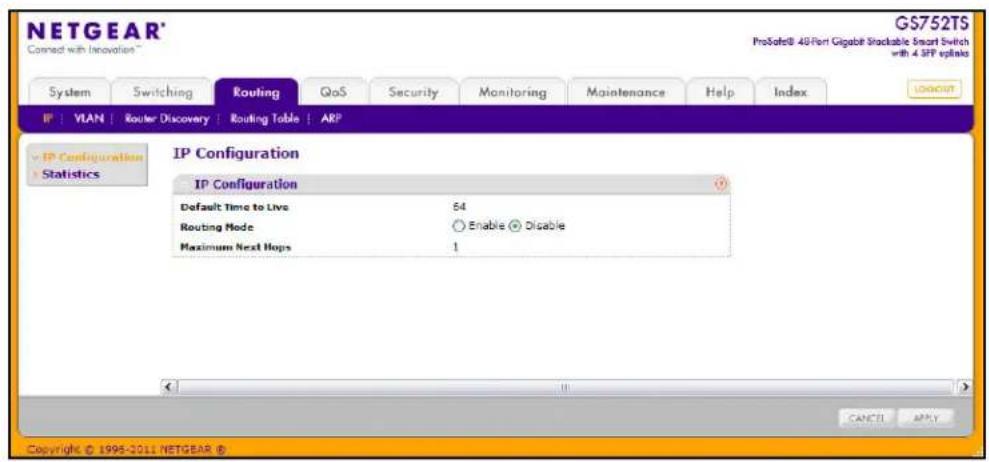Open the Routing Table submenu
989x462 pixels.
point(264,118)
